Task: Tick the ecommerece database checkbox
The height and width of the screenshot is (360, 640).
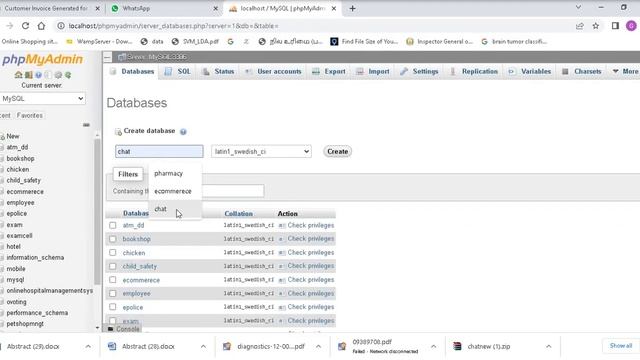Action: click(x=113, y=280)
